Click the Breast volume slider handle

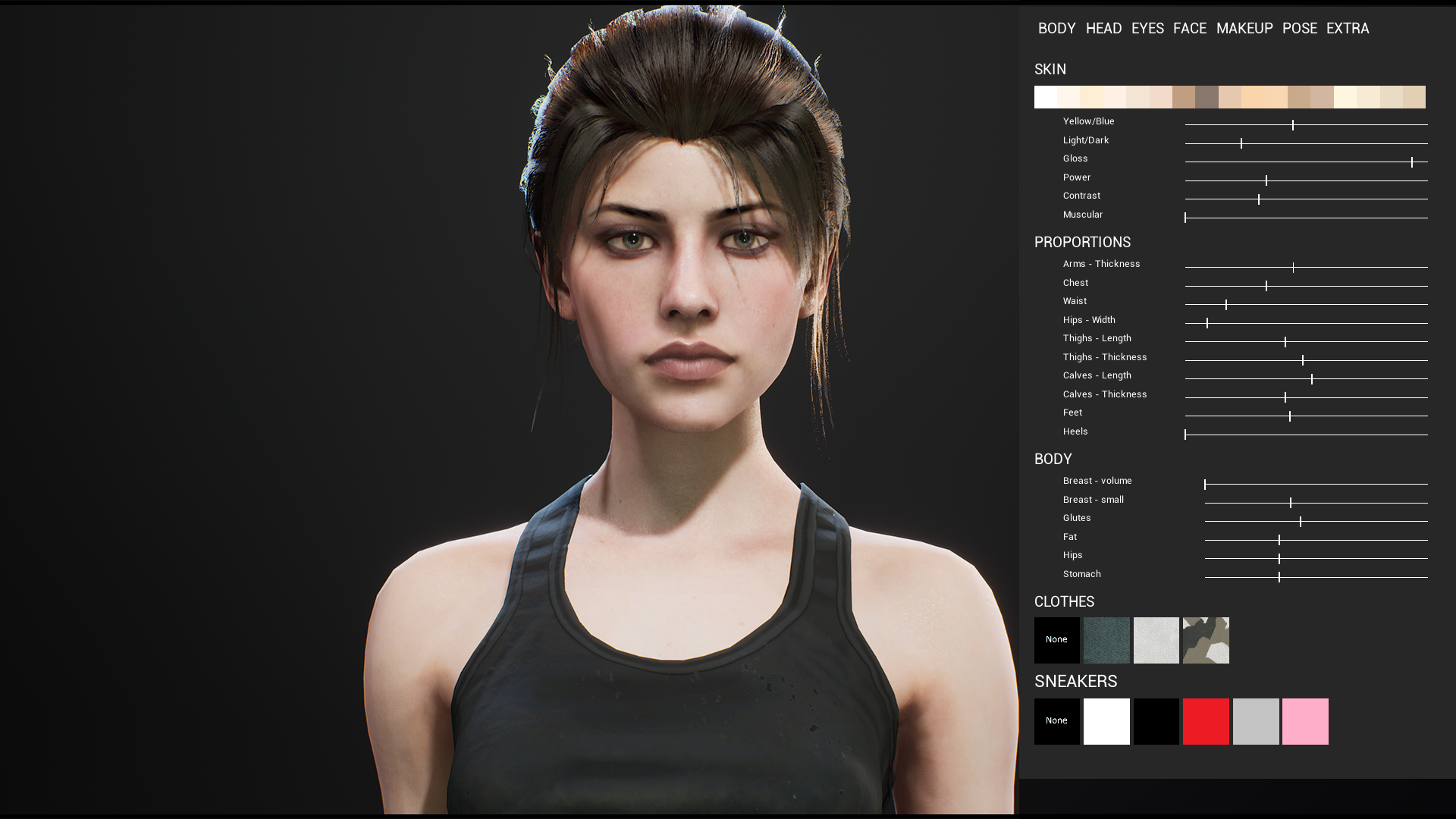[x=1207, y=483]
